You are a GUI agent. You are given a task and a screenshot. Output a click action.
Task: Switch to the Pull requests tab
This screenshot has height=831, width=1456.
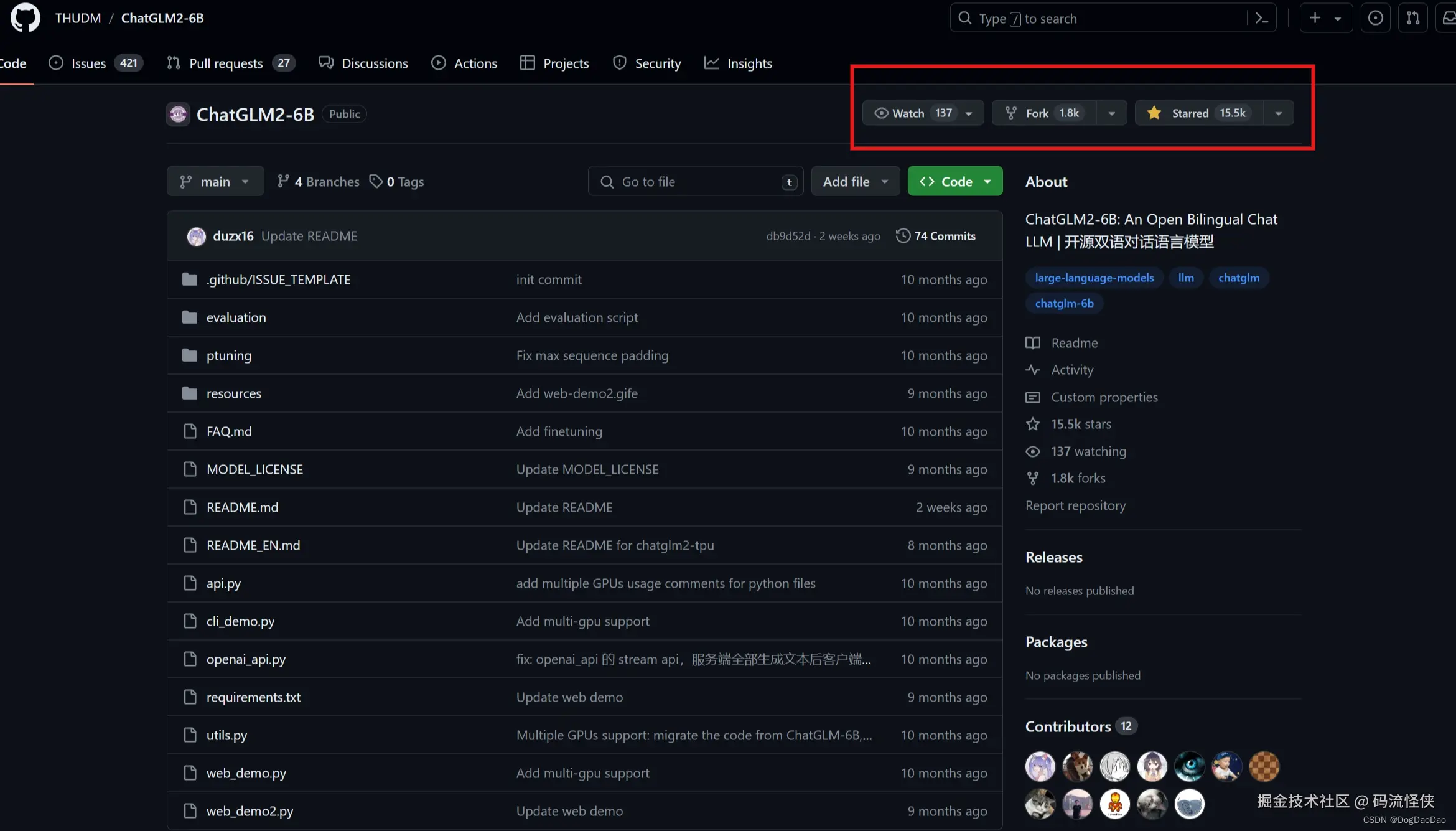(231, 63)
